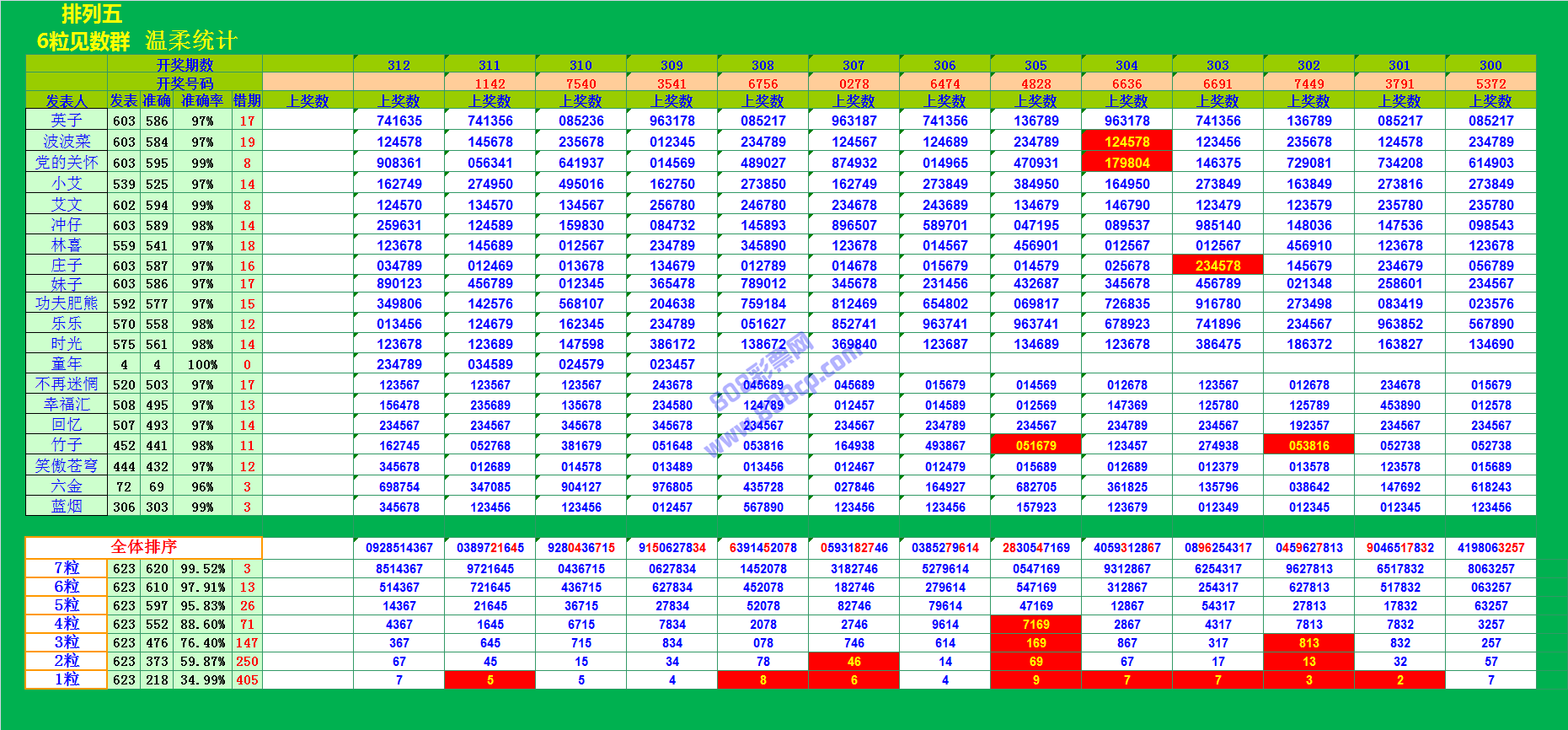The image size is (1568, 730).
Task: Click the 温柔统计 title text
Action: 191,40
